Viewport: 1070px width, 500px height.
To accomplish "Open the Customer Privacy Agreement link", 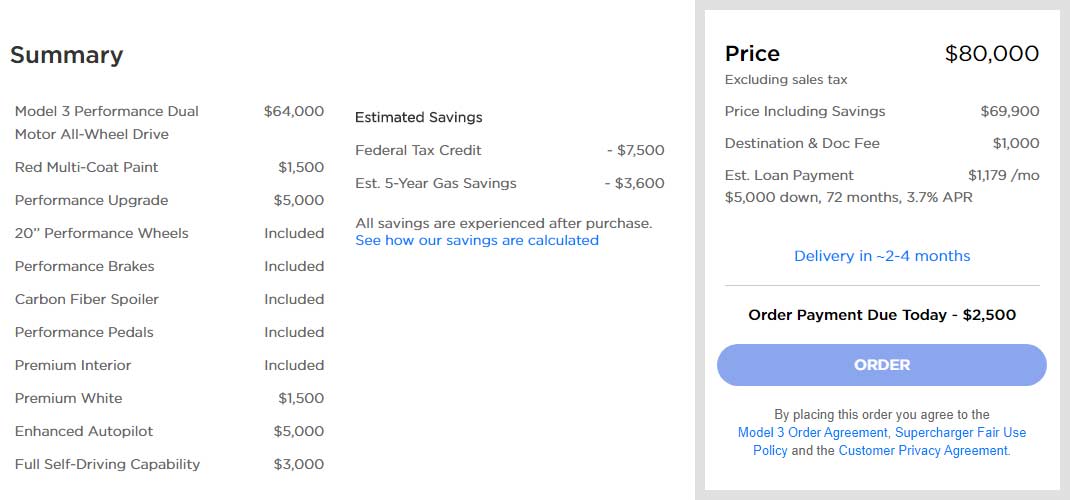I will tap(923, 451).
